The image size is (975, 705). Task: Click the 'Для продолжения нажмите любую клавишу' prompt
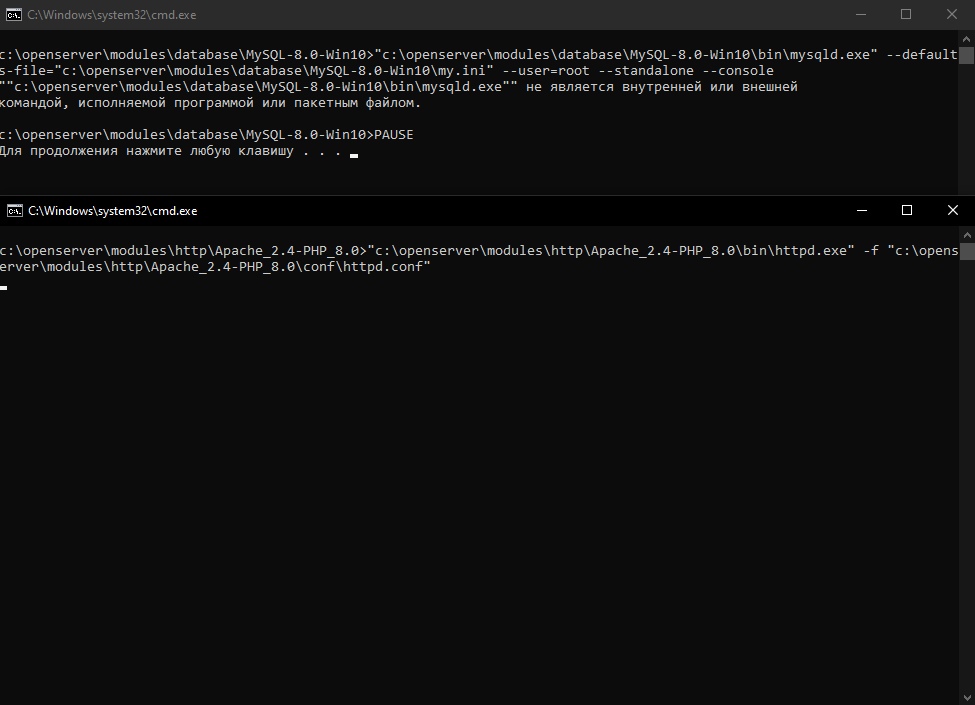point(170,151)
